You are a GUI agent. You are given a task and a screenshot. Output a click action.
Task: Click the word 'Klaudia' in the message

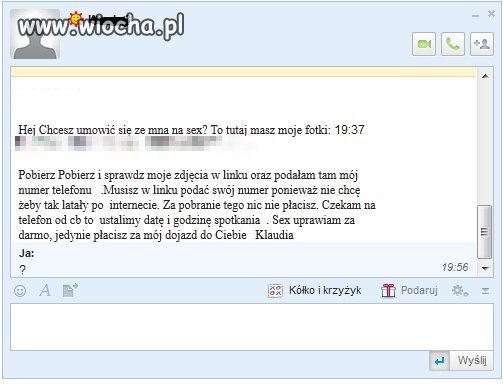pos(274,235)
